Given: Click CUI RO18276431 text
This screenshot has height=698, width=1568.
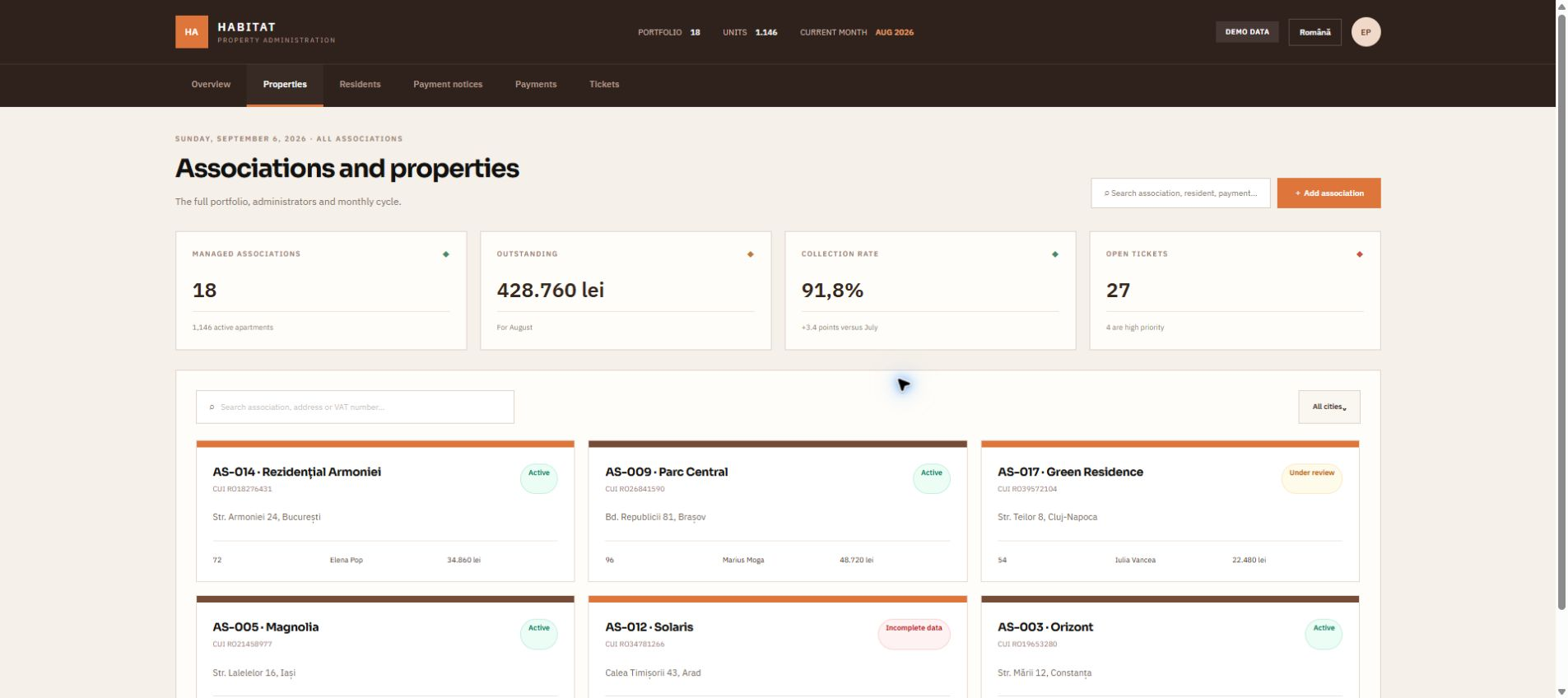Looking at the screenshot, I should coord(242,489).
